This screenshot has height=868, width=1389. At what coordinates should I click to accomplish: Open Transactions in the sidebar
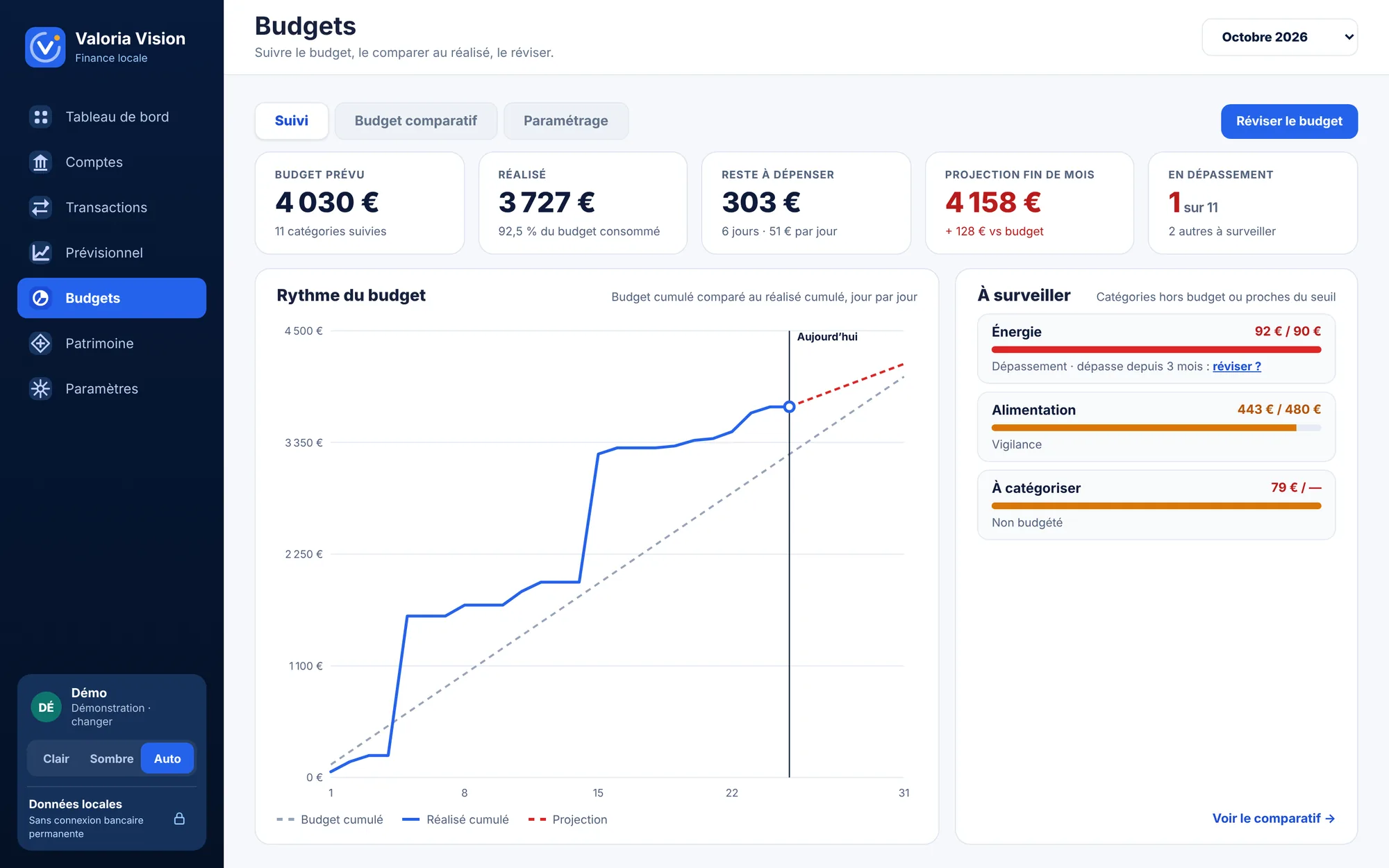click(112, 207)
